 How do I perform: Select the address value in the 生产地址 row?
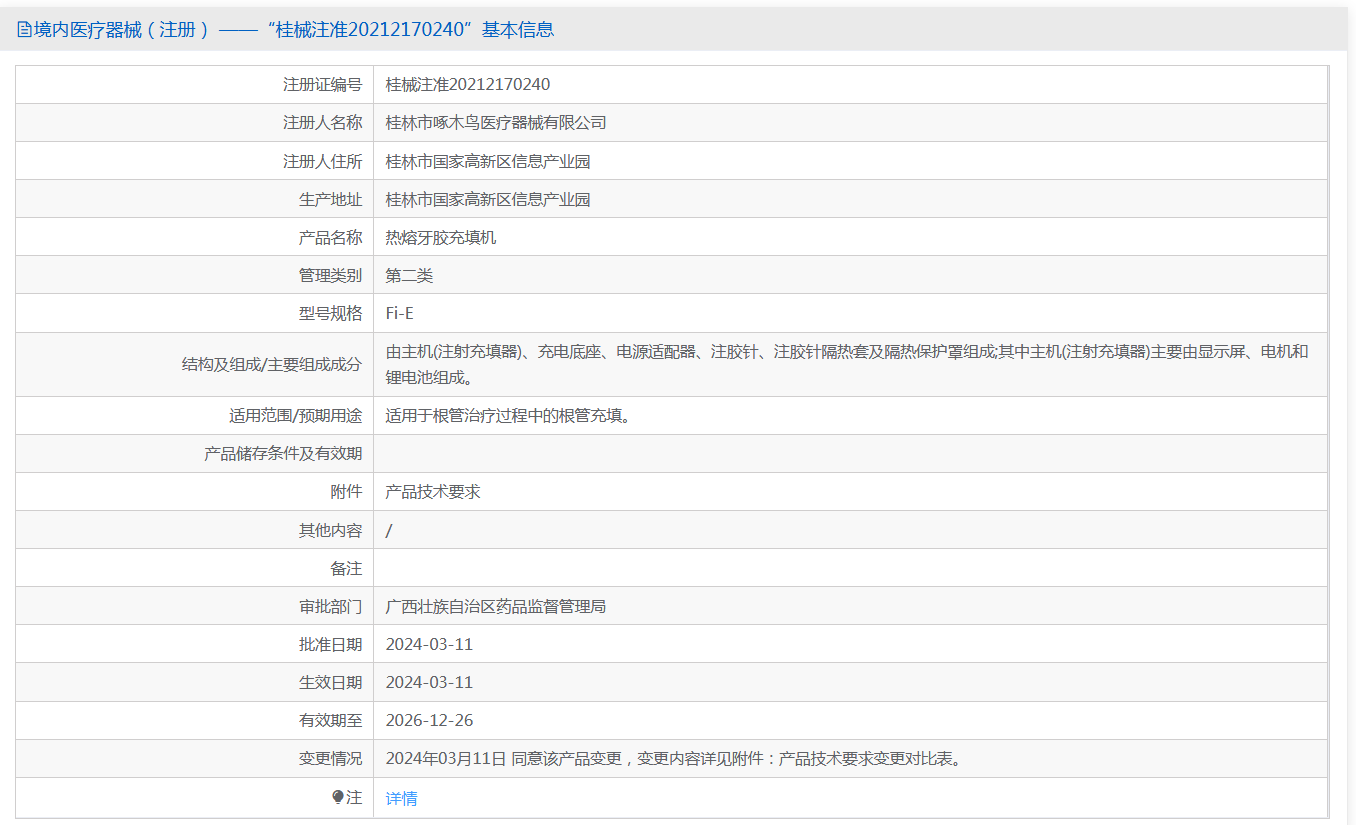(x=488, y=199)
